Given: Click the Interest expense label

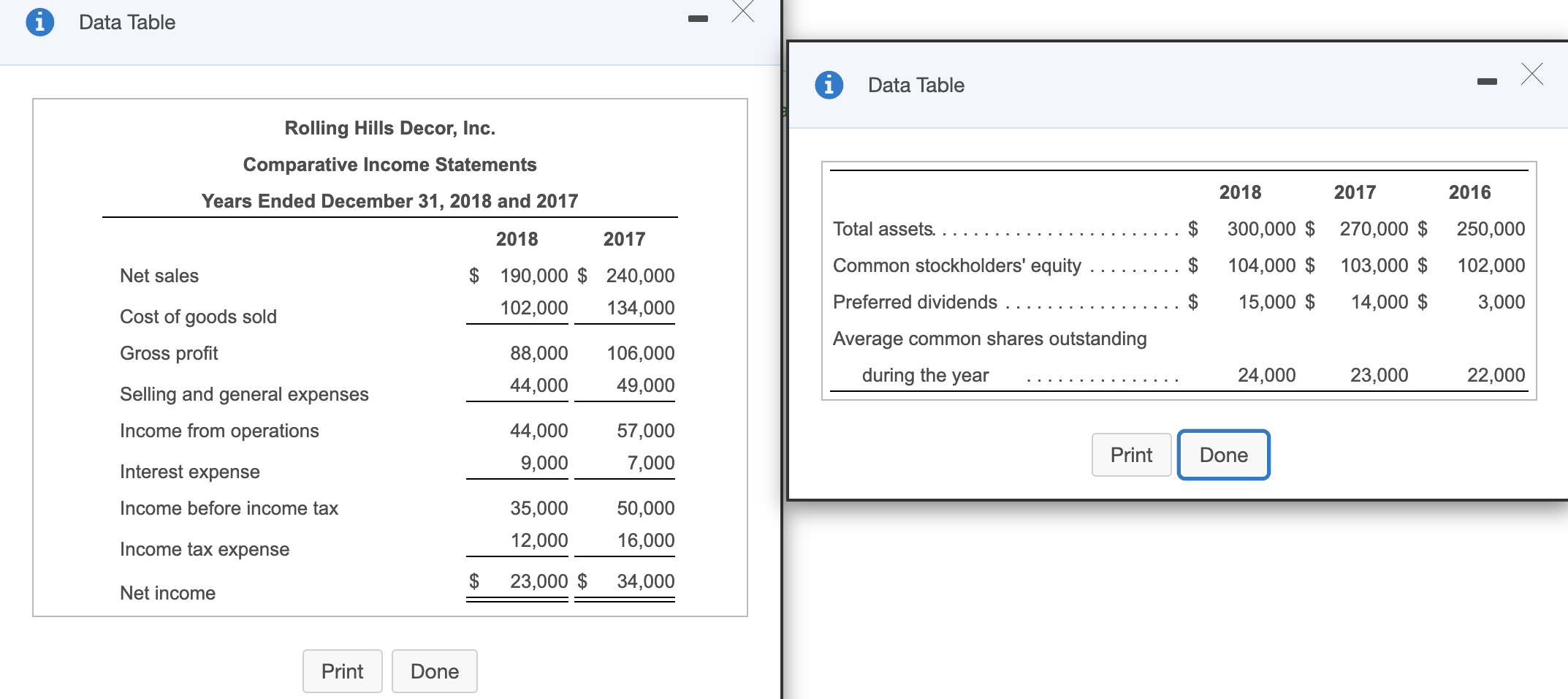Looking at the screenshot, I should [x=190, y=472].
